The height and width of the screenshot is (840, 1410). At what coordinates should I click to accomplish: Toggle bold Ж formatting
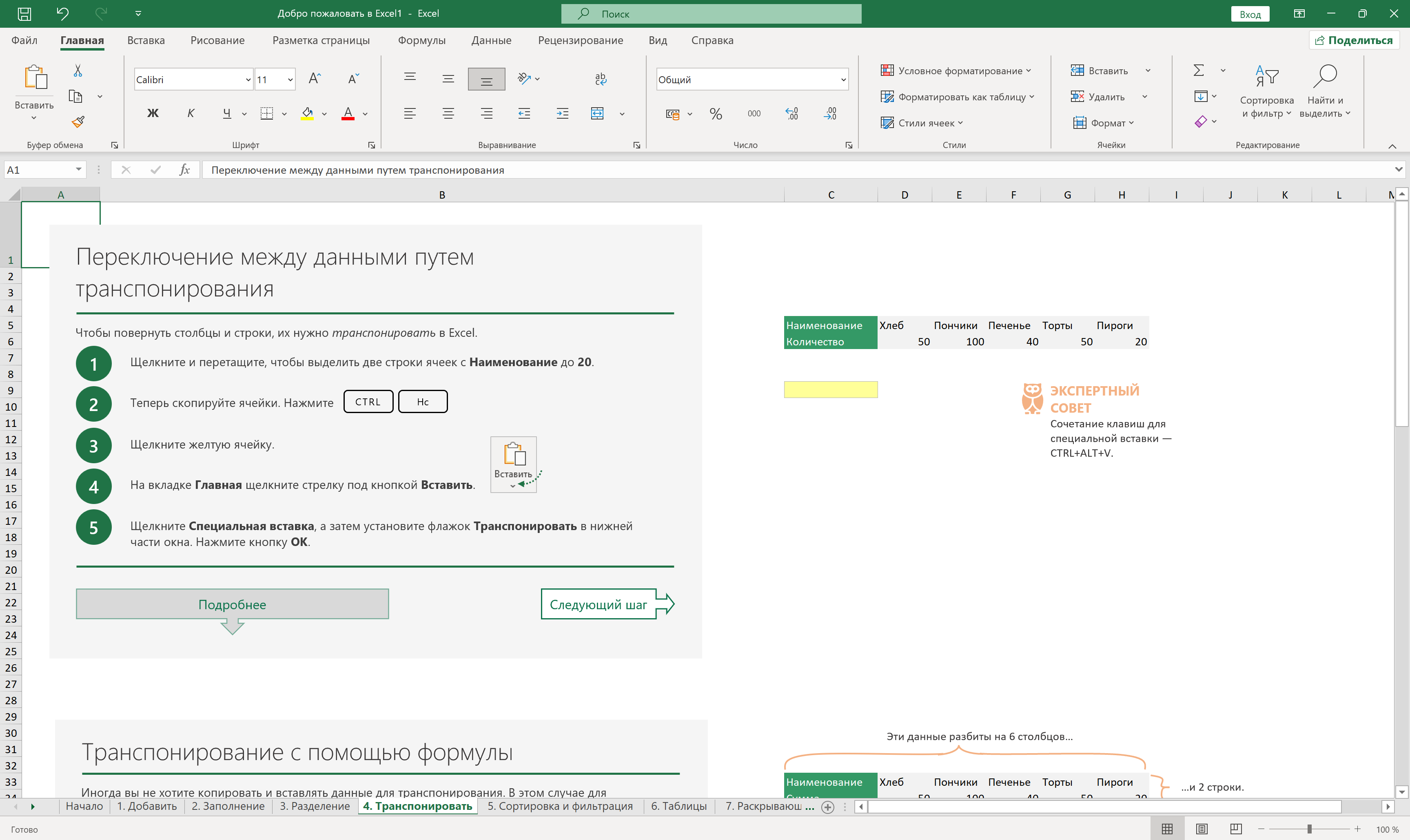(153, 113)
